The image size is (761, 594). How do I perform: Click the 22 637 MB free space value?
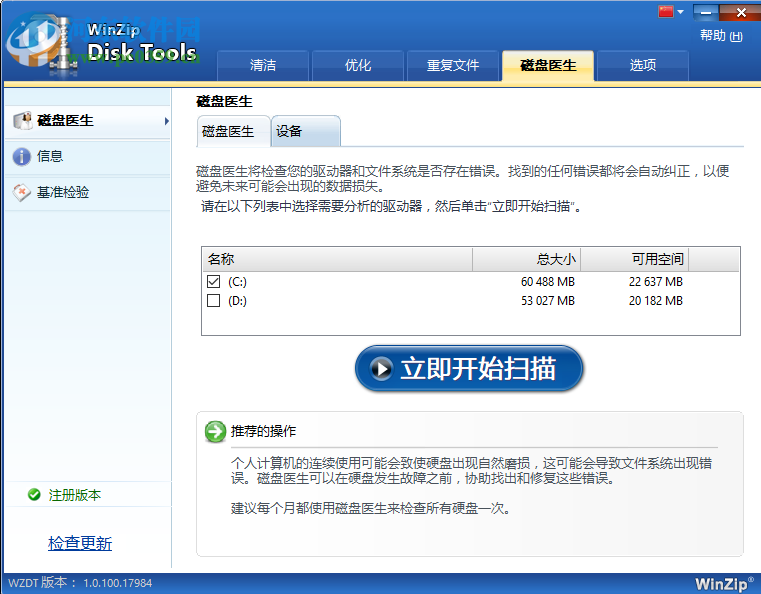click(656, 282)
